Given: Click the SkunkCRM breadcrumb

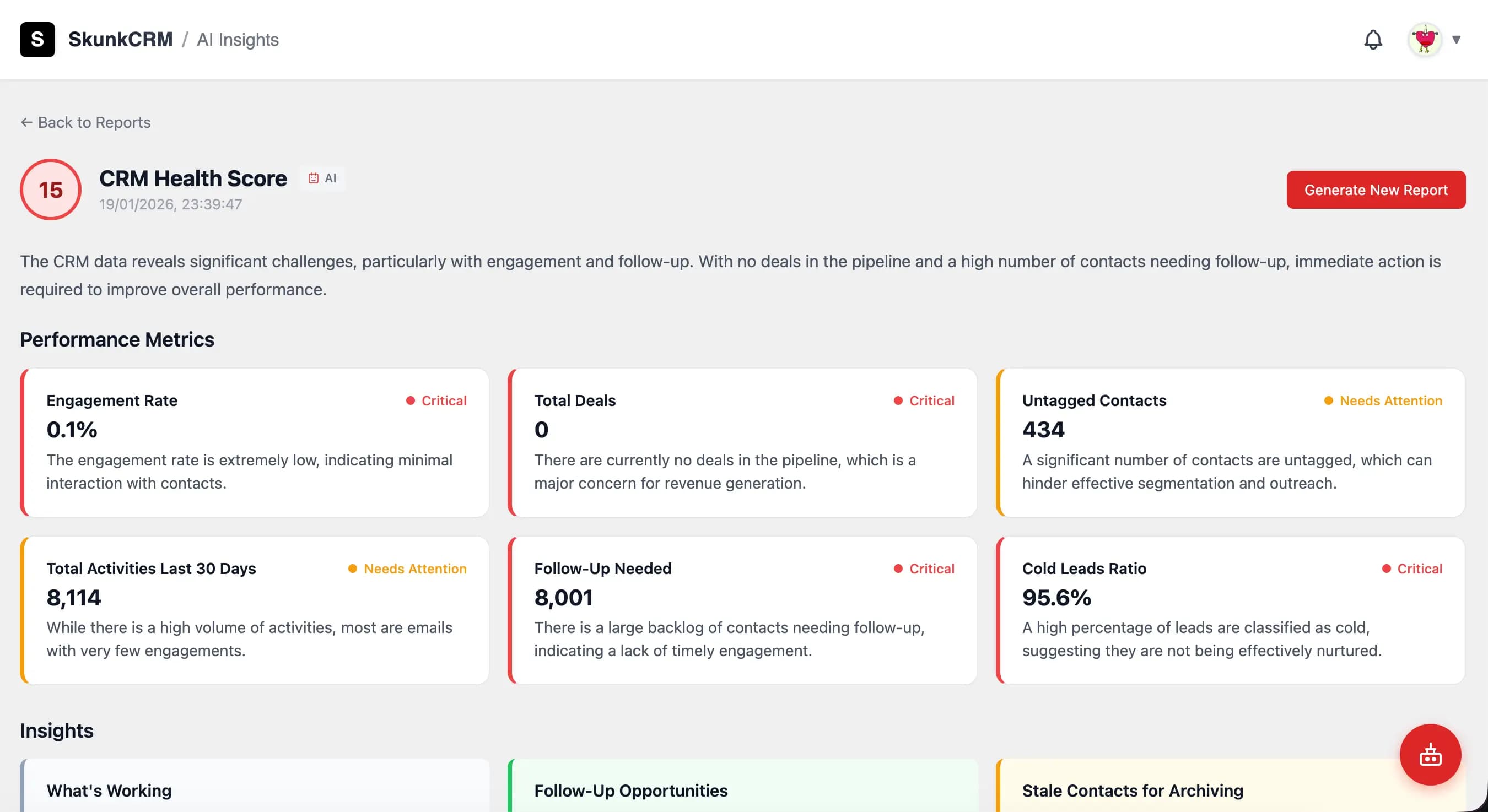Looking at the screenshot, I should point(121,38).
